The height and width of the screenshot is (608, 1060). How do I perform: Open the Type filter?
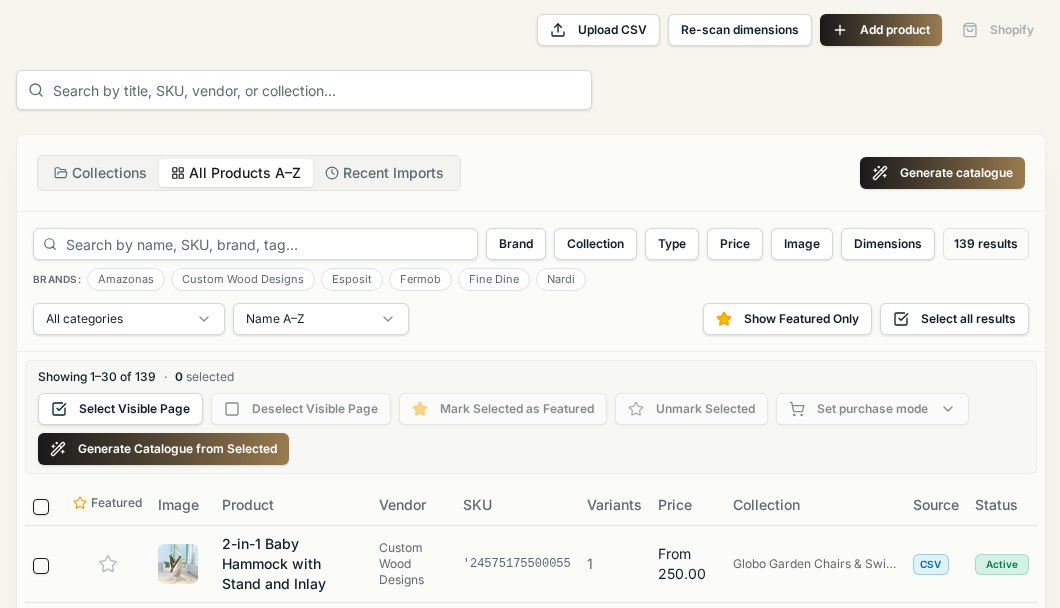[672, 243]
